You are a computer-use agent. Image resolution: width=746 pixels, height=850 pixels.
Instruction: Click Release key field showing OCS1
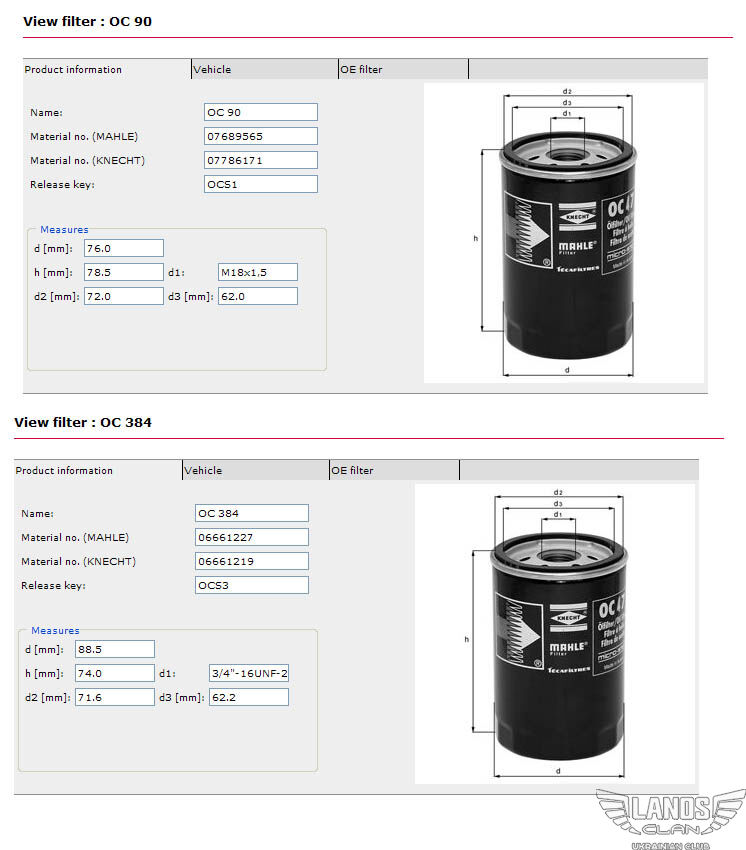(261, 184)
